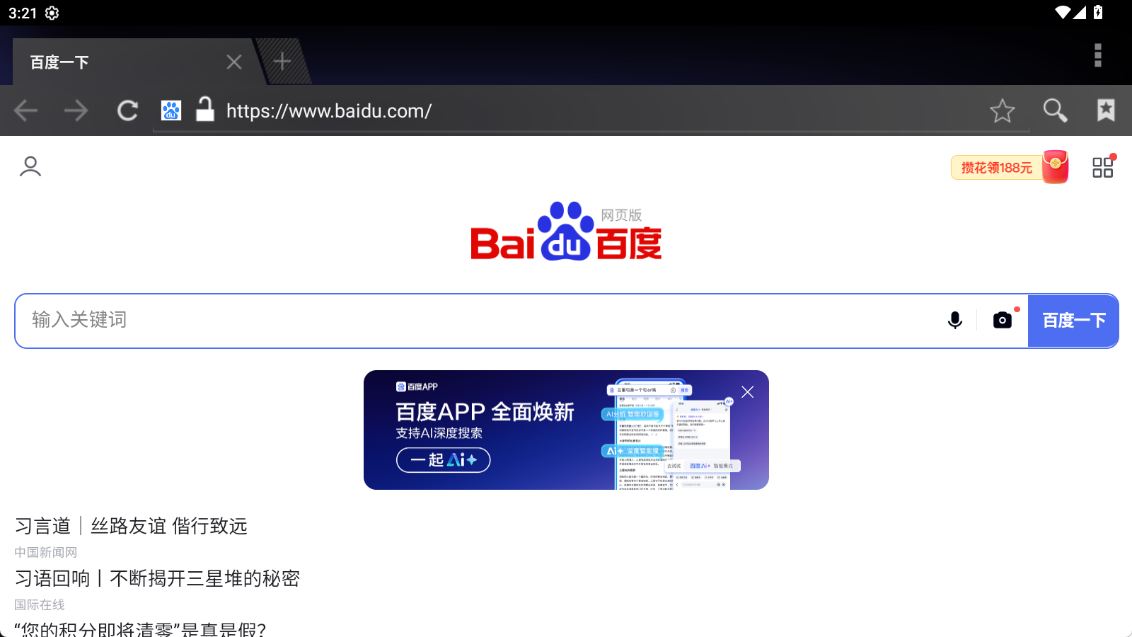Open a new tab with plus button
Viewport: 1132px width, 637px height.
click(282, 61)
